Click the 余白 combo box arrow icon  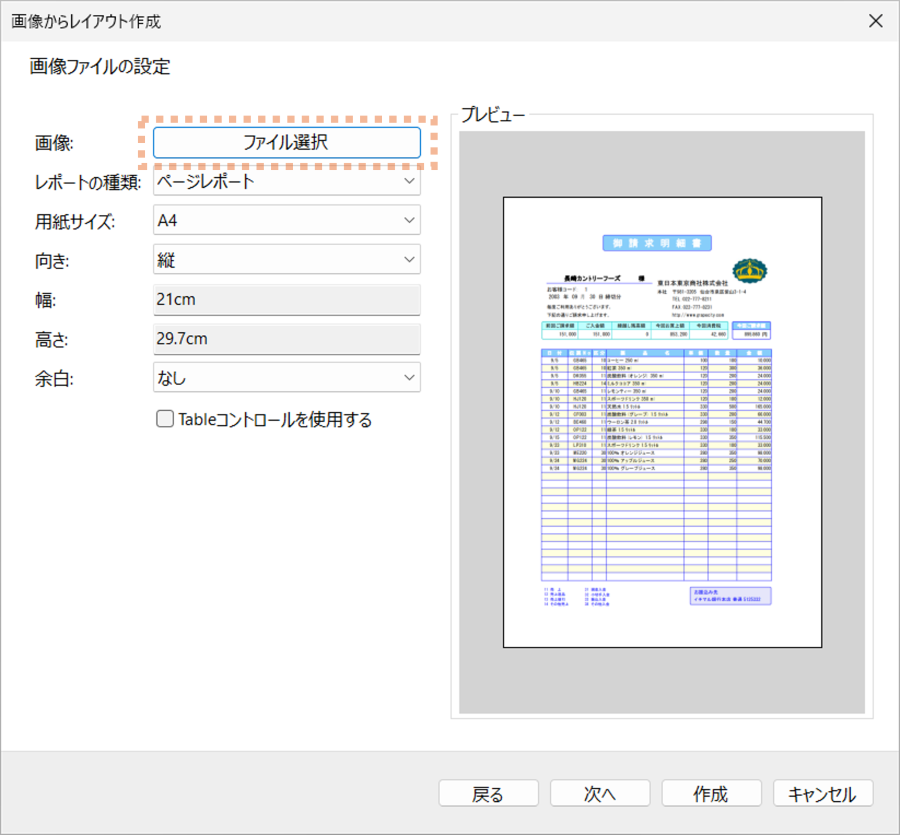407,377
